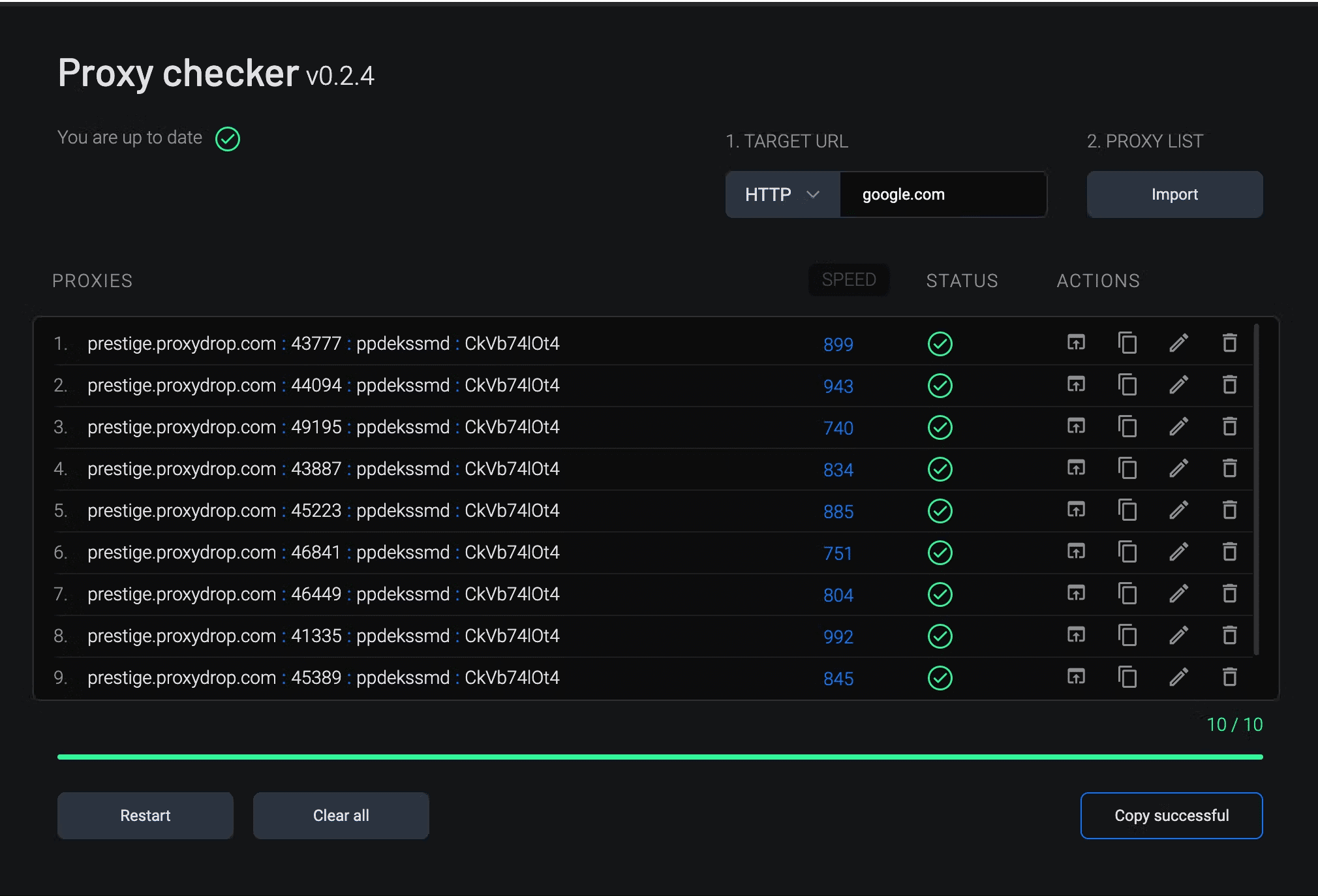Click the green check beside 'You are up to date'
Image resolution: width=1318 pixels, height=896 pixels.
[x=228, y=138]
